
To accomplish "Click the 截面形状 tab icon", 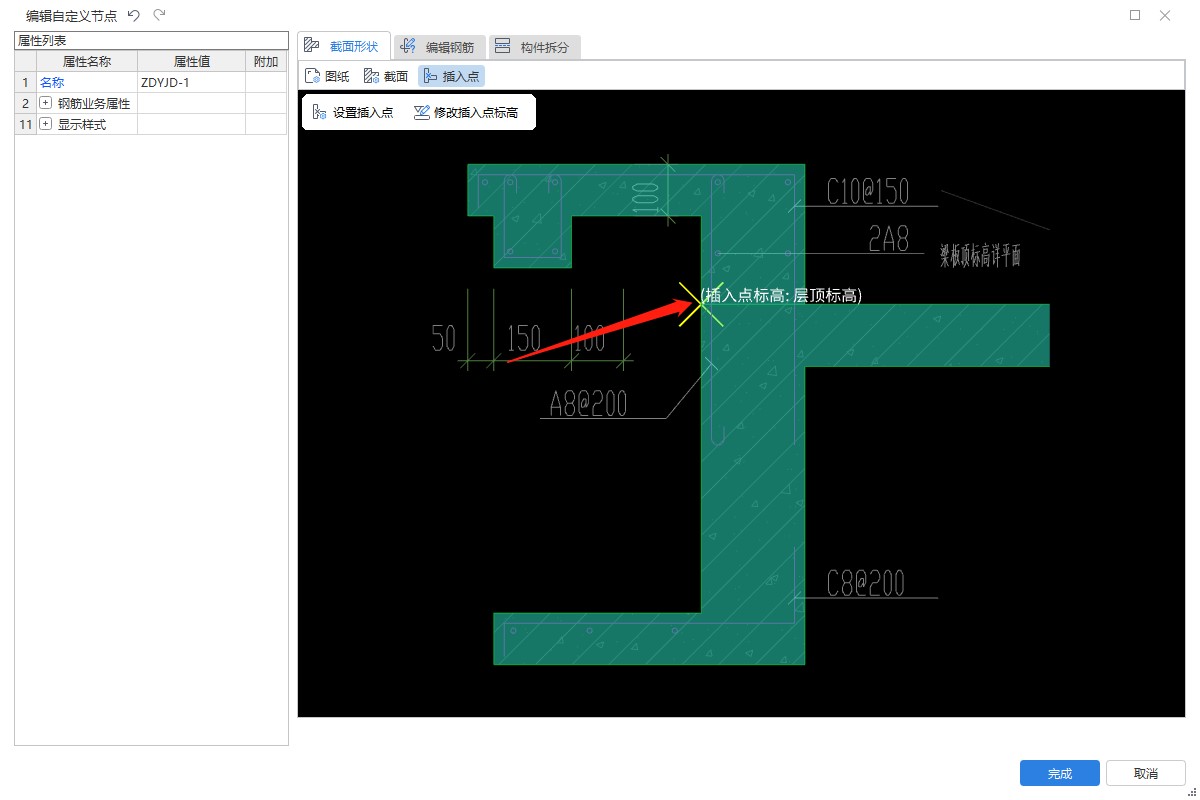I will [x=312, y=46].
